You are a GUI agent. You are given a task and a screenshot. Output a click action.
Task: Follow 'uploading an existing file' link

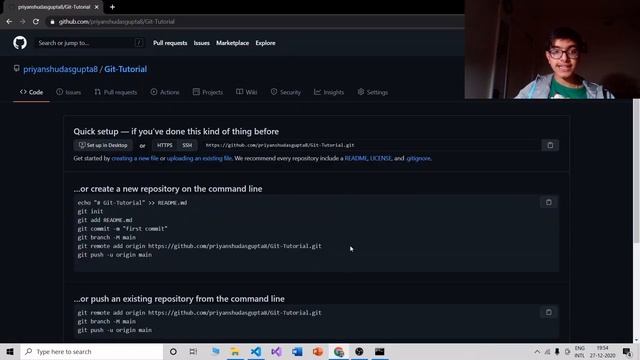[199, 158]
